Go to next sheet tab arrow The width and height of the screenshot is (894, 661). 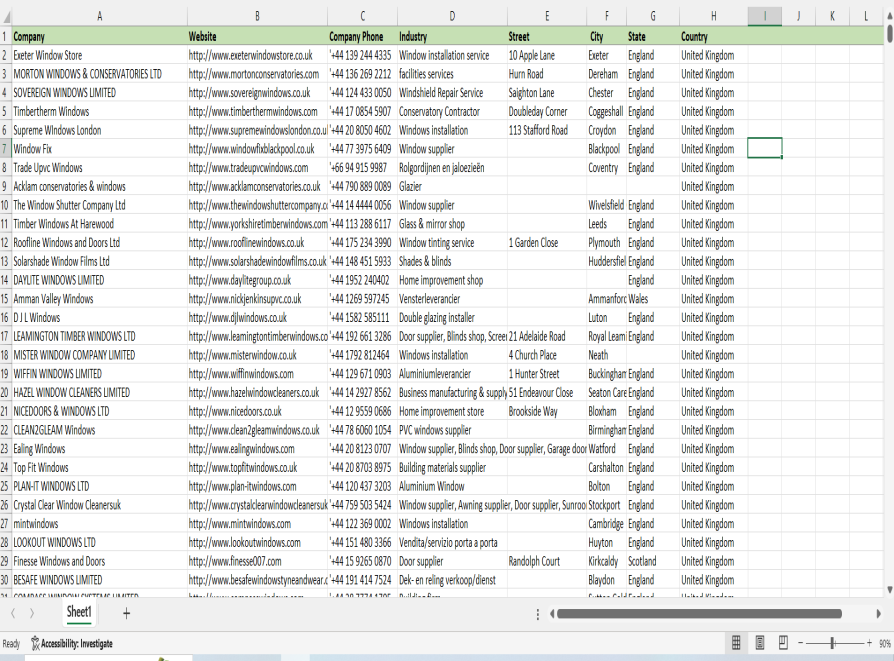point(32,613)
